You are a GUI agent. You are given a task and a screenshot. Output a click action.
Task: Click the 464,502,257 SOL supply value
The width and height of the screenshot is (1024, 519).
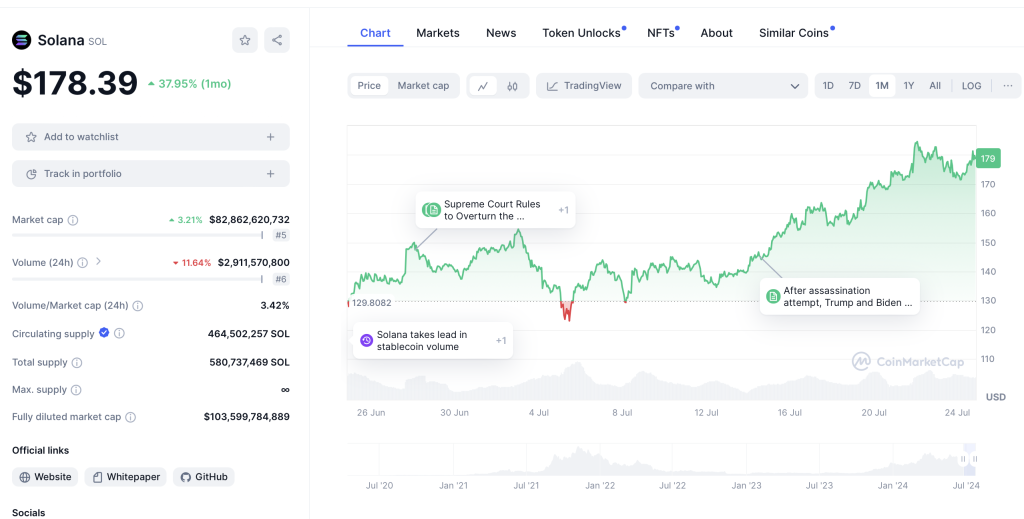coord(249,334)
